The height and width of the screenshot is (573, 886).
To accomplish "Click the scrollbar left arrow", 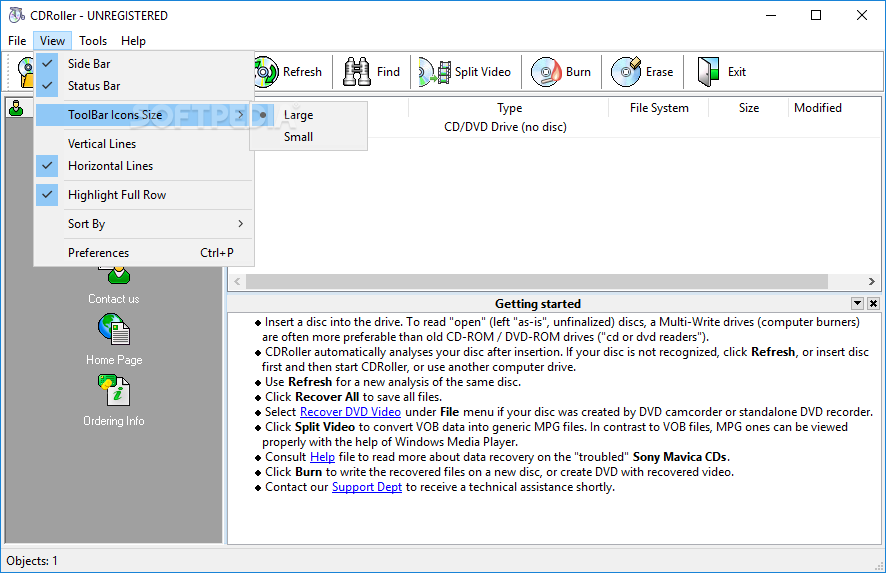I will tap(237, 281).
